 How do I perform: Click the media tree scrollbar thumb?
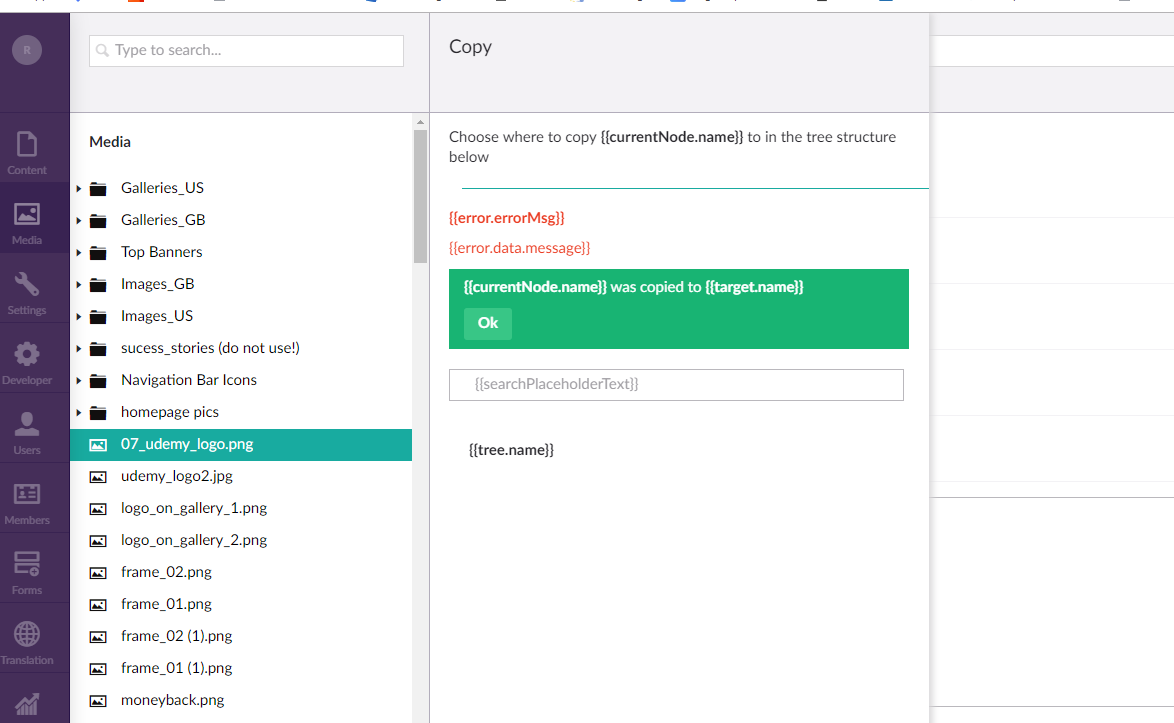(x=420, y=196)
